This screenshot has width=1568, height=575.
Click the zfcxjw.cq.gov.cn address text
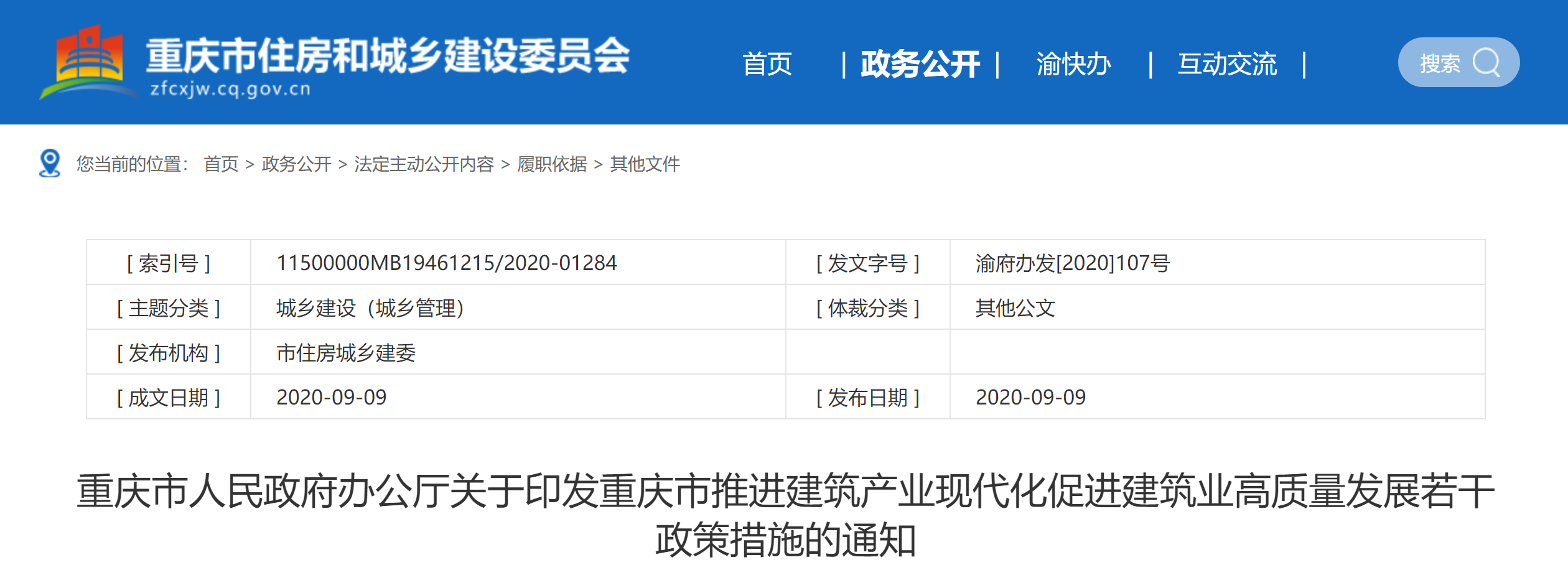click(230, 89)
